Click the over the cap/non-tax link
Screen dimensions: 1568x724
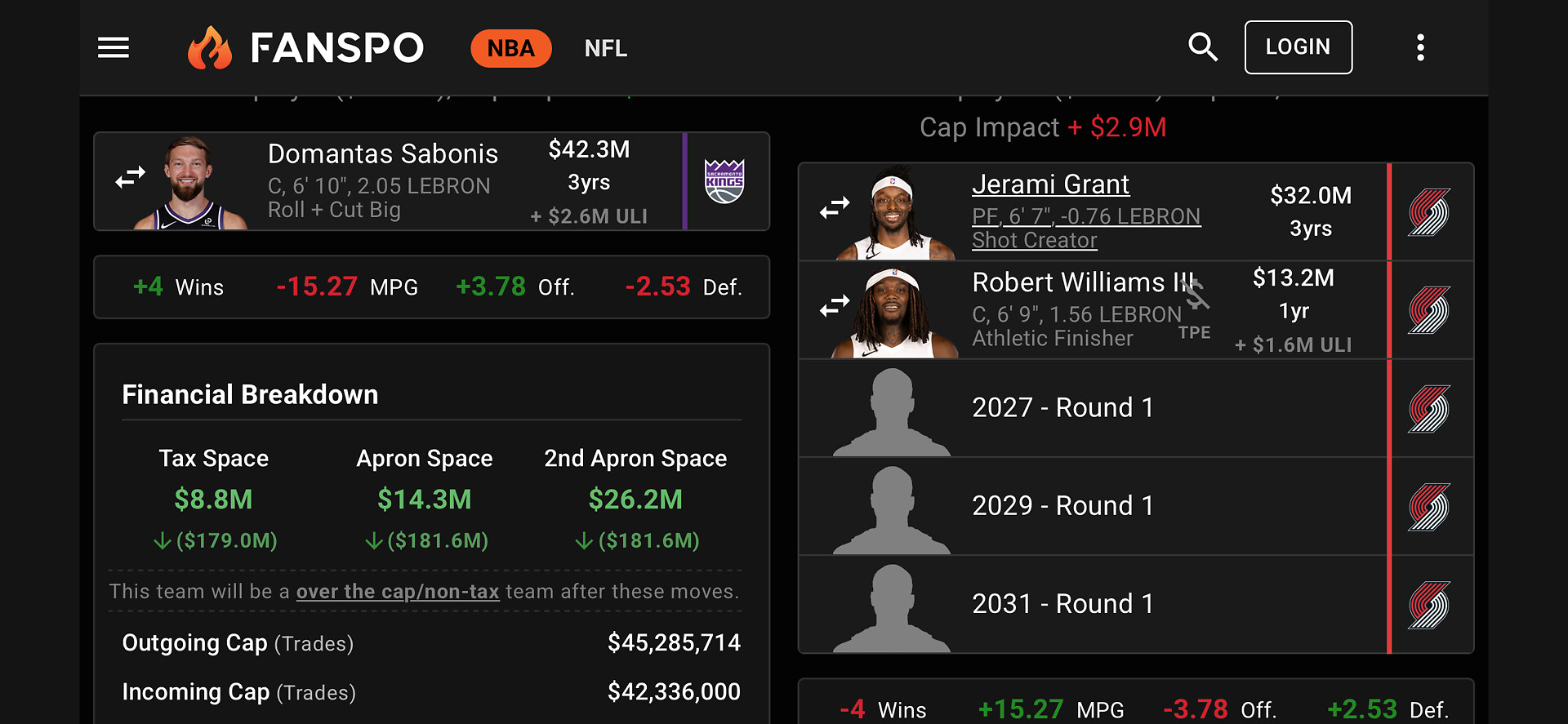(397, 592)
